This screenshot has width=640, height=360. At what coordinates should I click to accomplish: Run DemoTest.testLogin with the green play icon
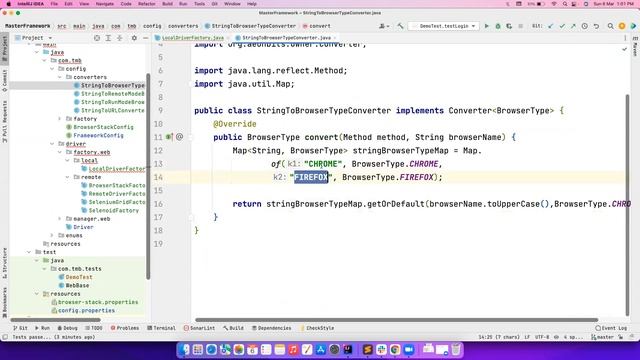(x=487, y=26)
